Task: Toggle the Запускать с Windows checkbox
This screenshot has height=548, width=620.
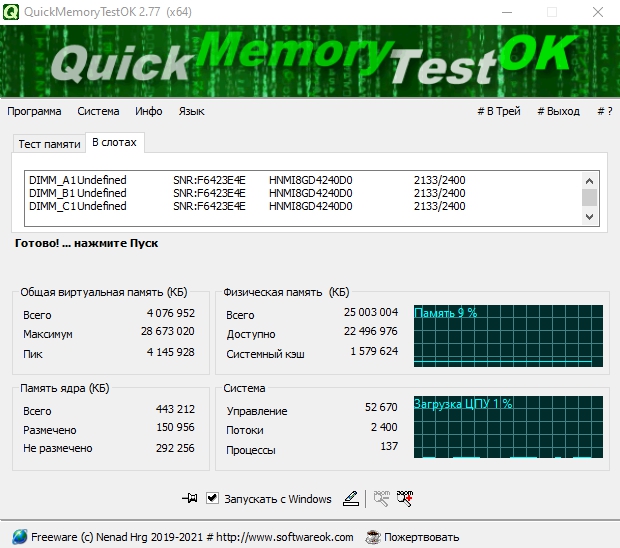Action: [x=212, y=498]
